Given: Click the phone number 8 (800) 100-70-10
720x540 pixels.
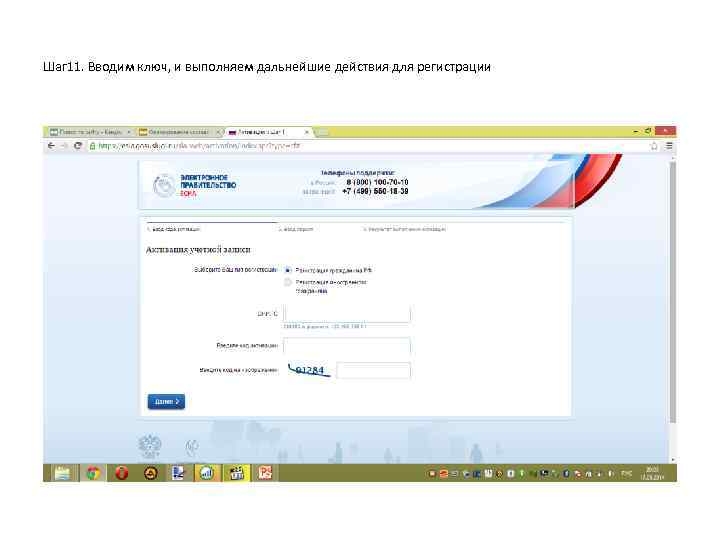Looking at the screenshot, I should coord(377,182).
